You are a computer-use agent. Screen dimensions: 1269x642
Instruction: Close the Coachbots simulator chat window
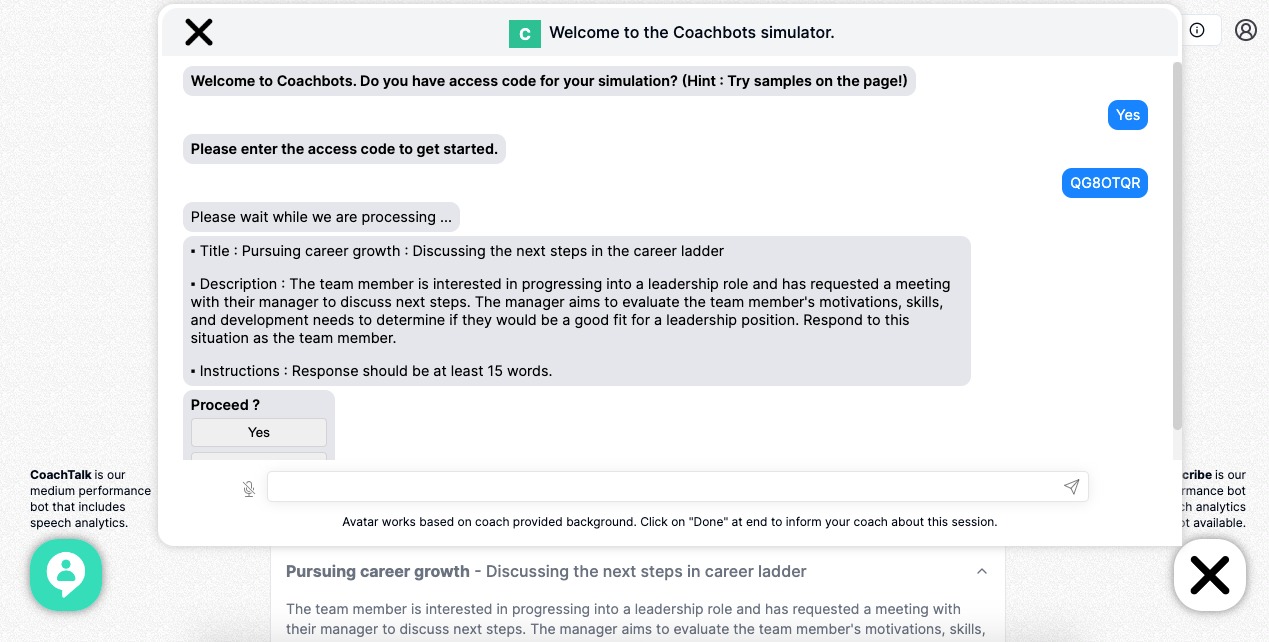[x=199, y=32]
